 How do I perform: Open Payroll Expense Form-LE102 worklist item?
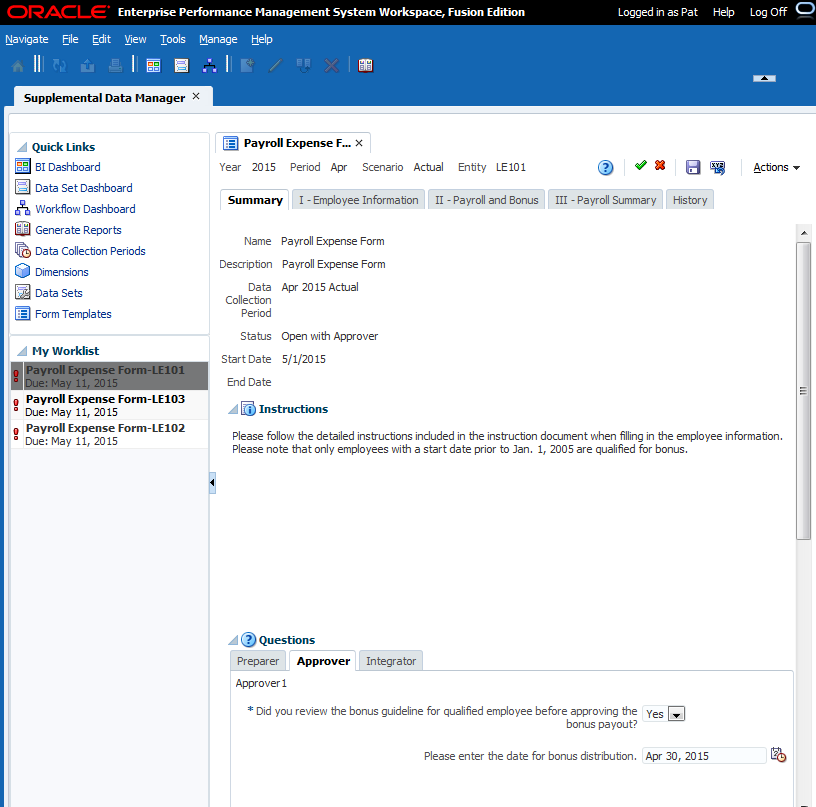click(109, 434)
